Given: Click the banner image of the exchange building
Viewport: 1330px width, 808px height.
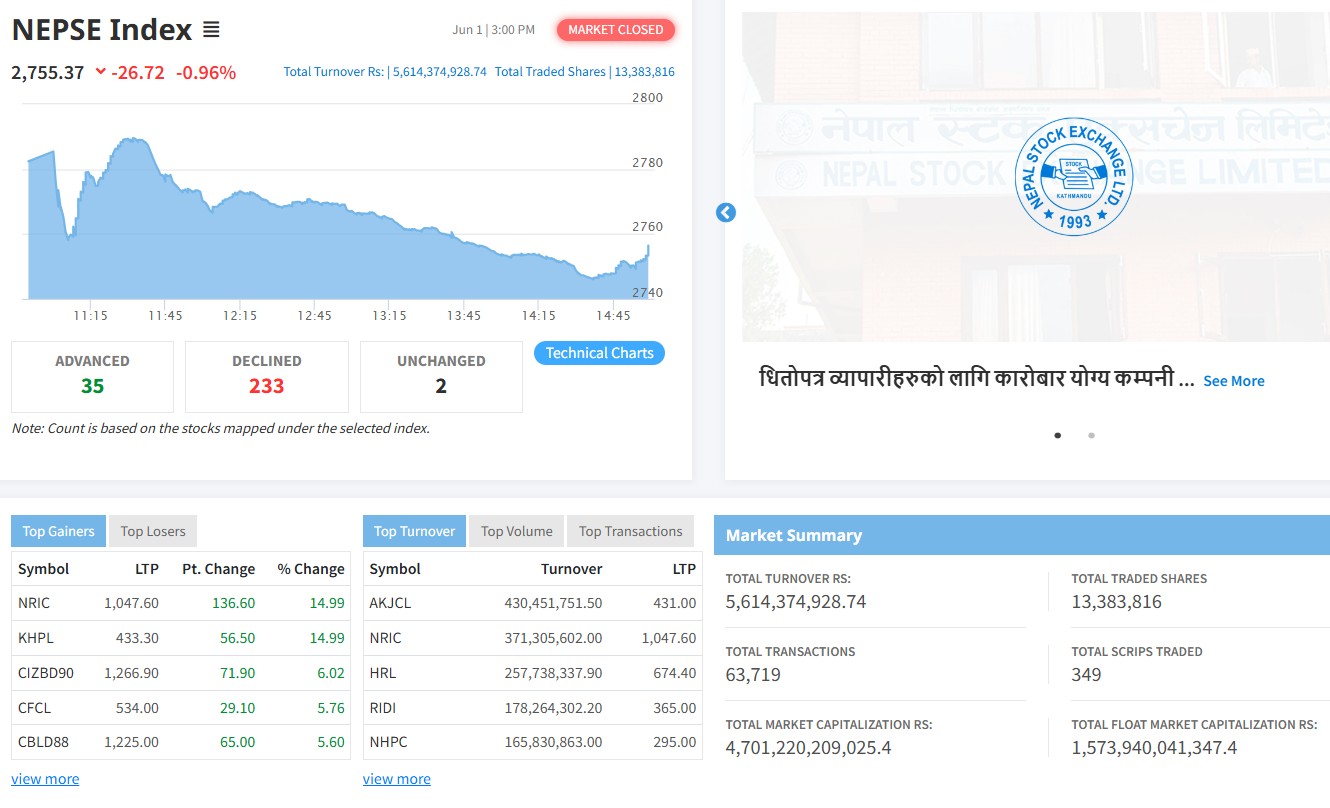Looking at the screenshot, I should click(x=1036, y=177).
